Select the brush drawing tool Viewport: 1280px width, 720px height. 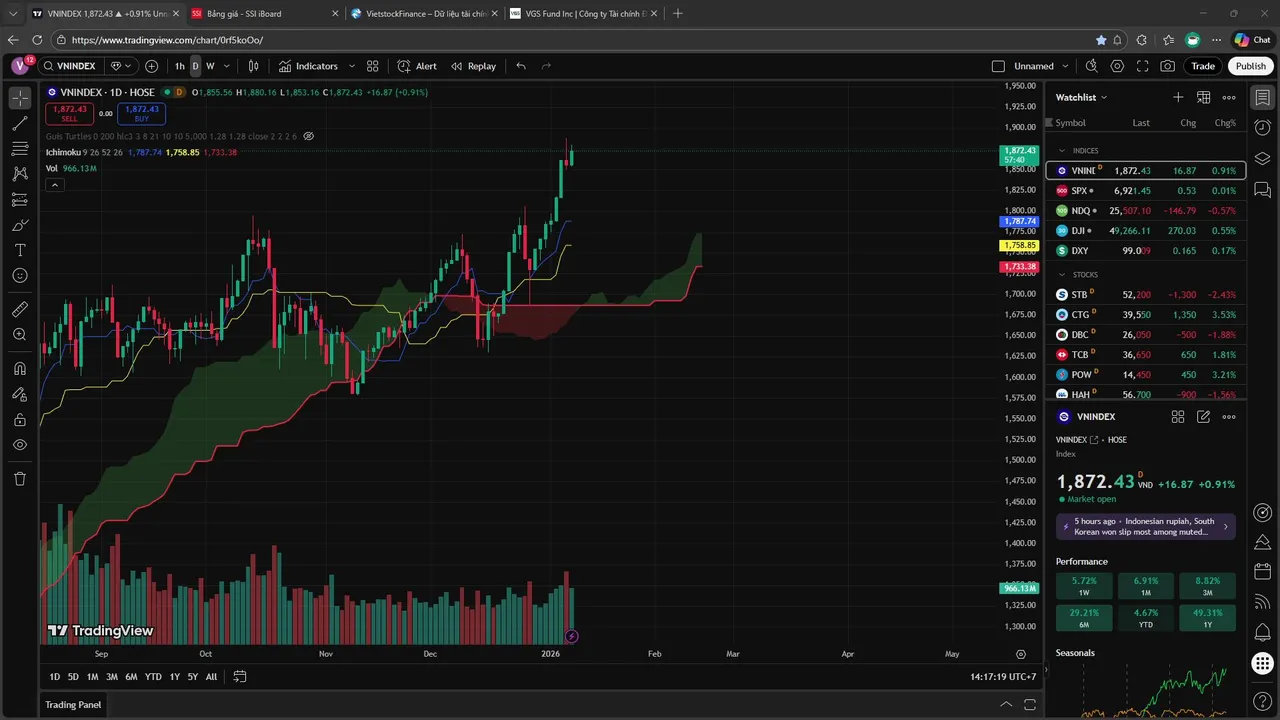[20, 225]
